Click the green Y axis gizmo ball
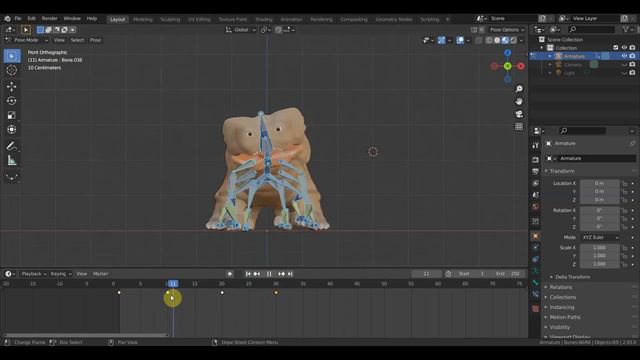640x360 pixels. point(507,66)
